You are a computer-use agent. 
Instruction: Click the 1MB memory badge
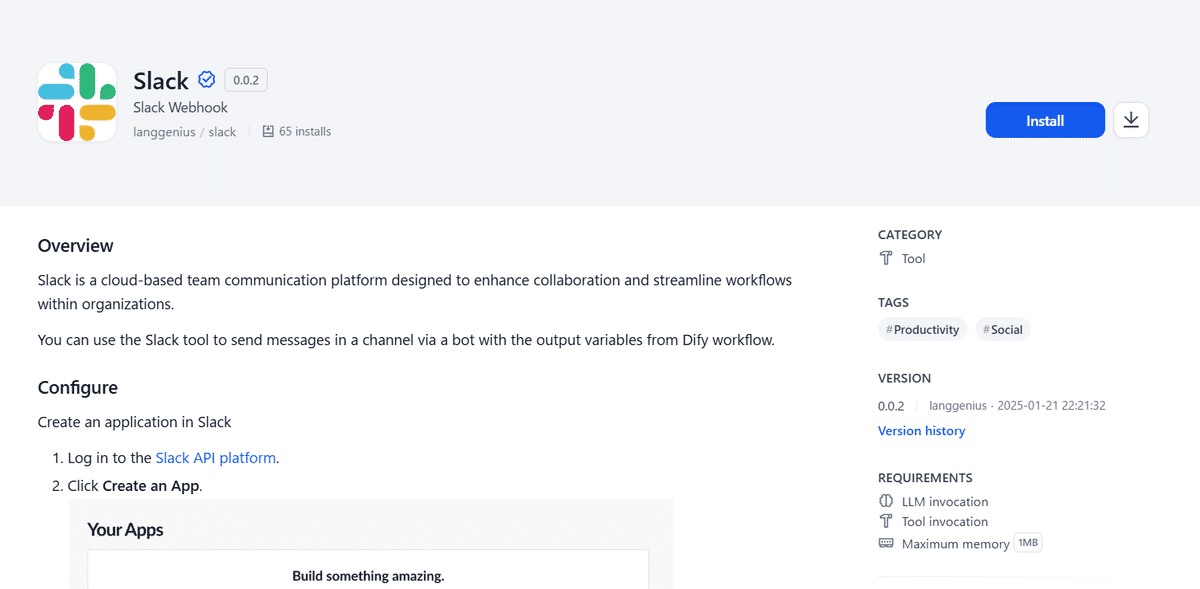[1027, 543]
